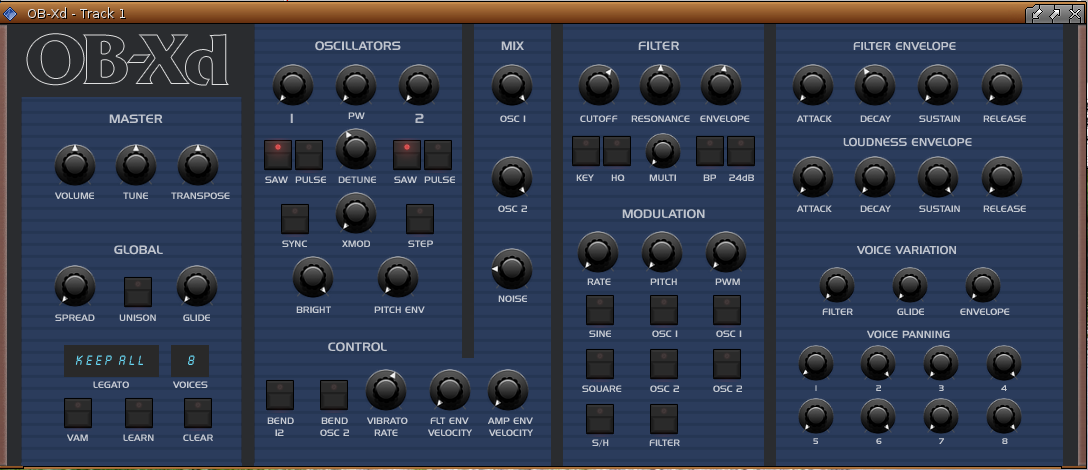Open the VOICES count display showing 8

click(190, 360)
